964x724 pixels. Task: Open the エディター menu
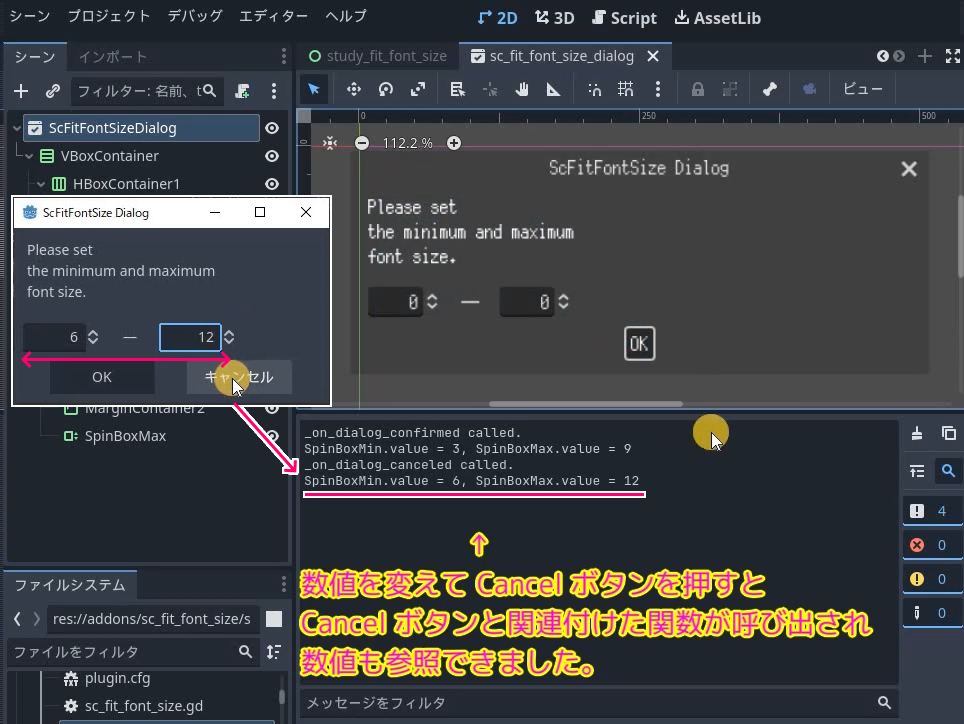[273, 16]
